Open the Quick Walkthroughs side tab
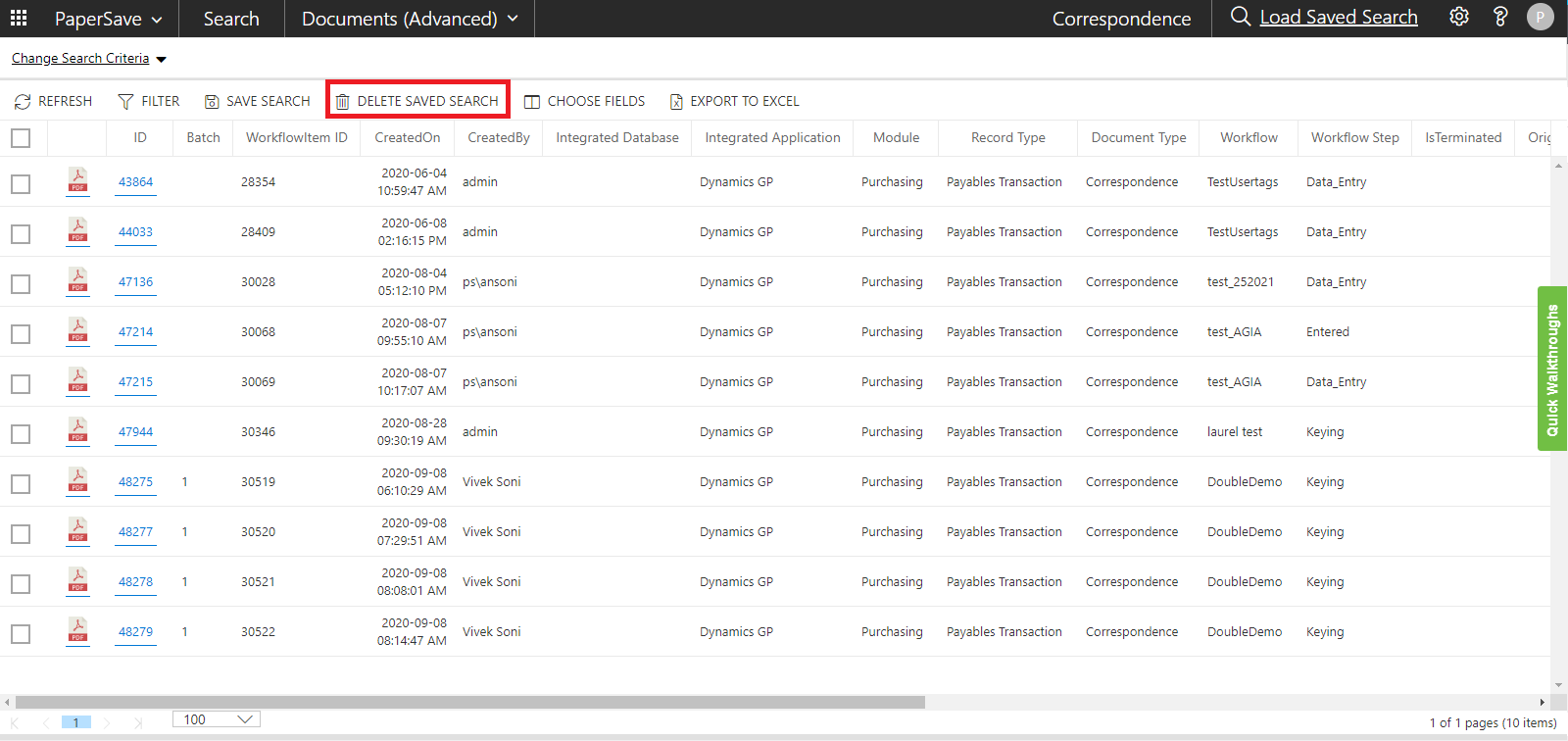This screenshot has height=741, width=1568. tap(1552, 370)
